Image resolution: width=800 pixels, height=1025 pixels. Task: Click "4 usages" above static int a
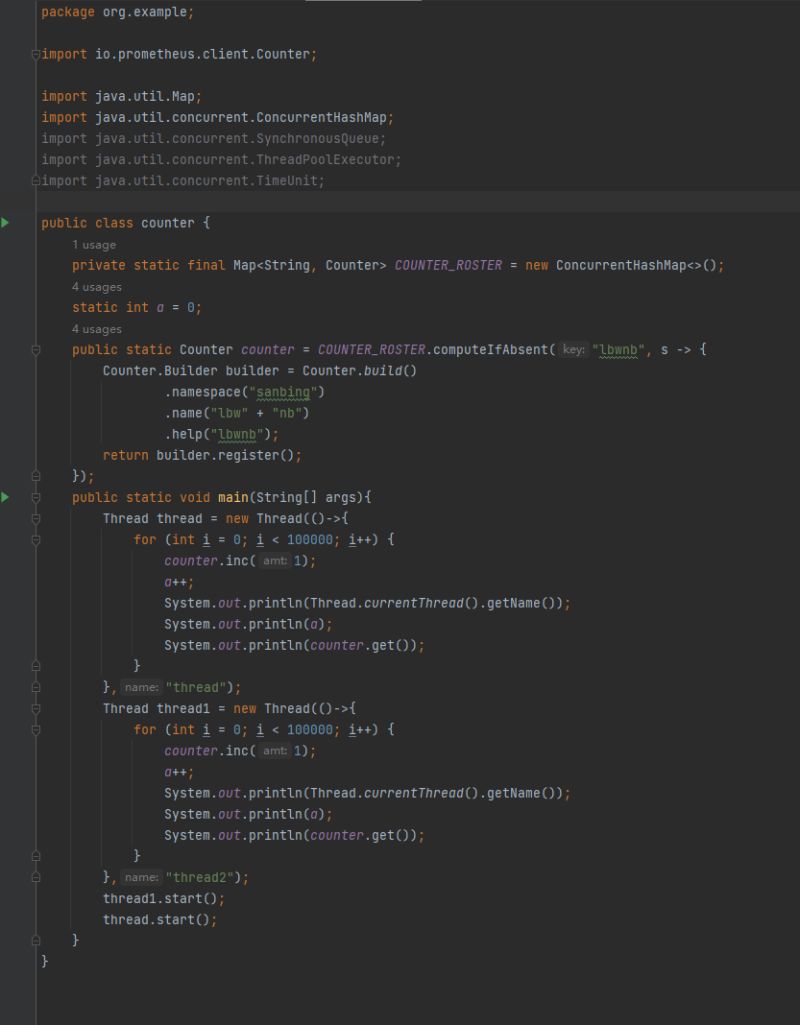[98, 286]
